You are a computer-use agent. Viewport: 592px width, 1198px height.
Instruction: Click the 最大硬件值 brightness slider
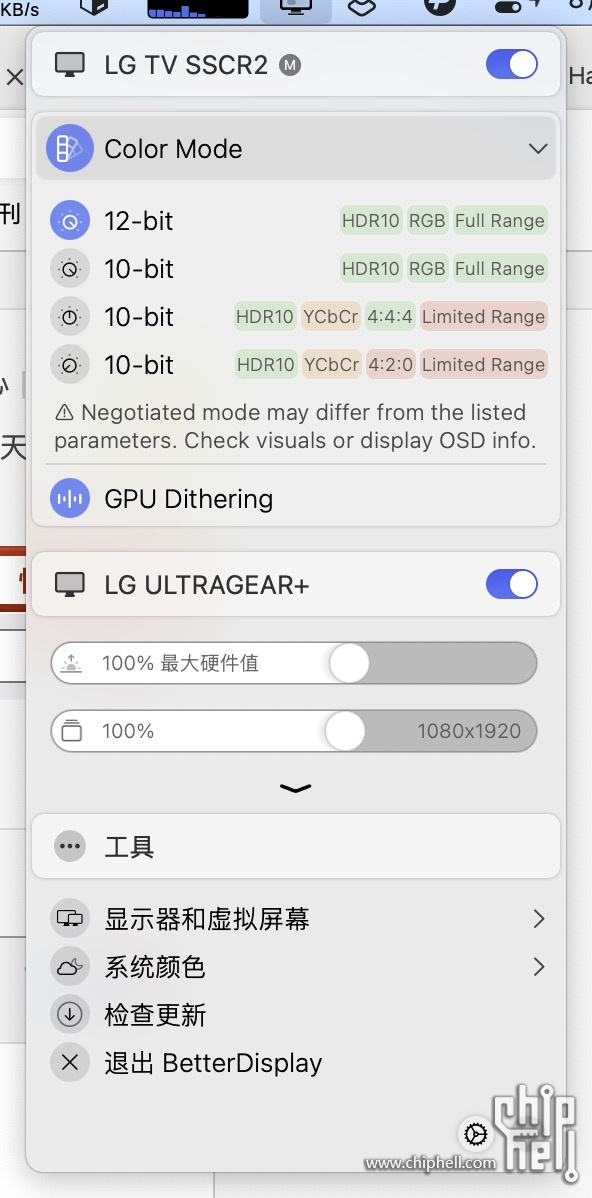coord(294,662)
